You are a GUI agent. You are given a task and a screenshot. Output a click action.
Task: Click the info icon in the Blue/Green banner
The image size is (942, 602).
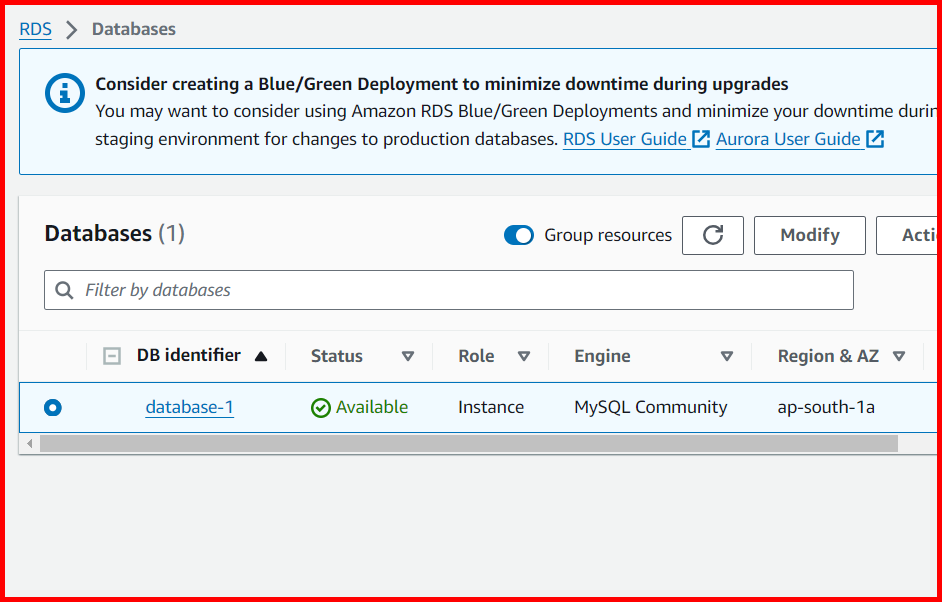(64, 92)
